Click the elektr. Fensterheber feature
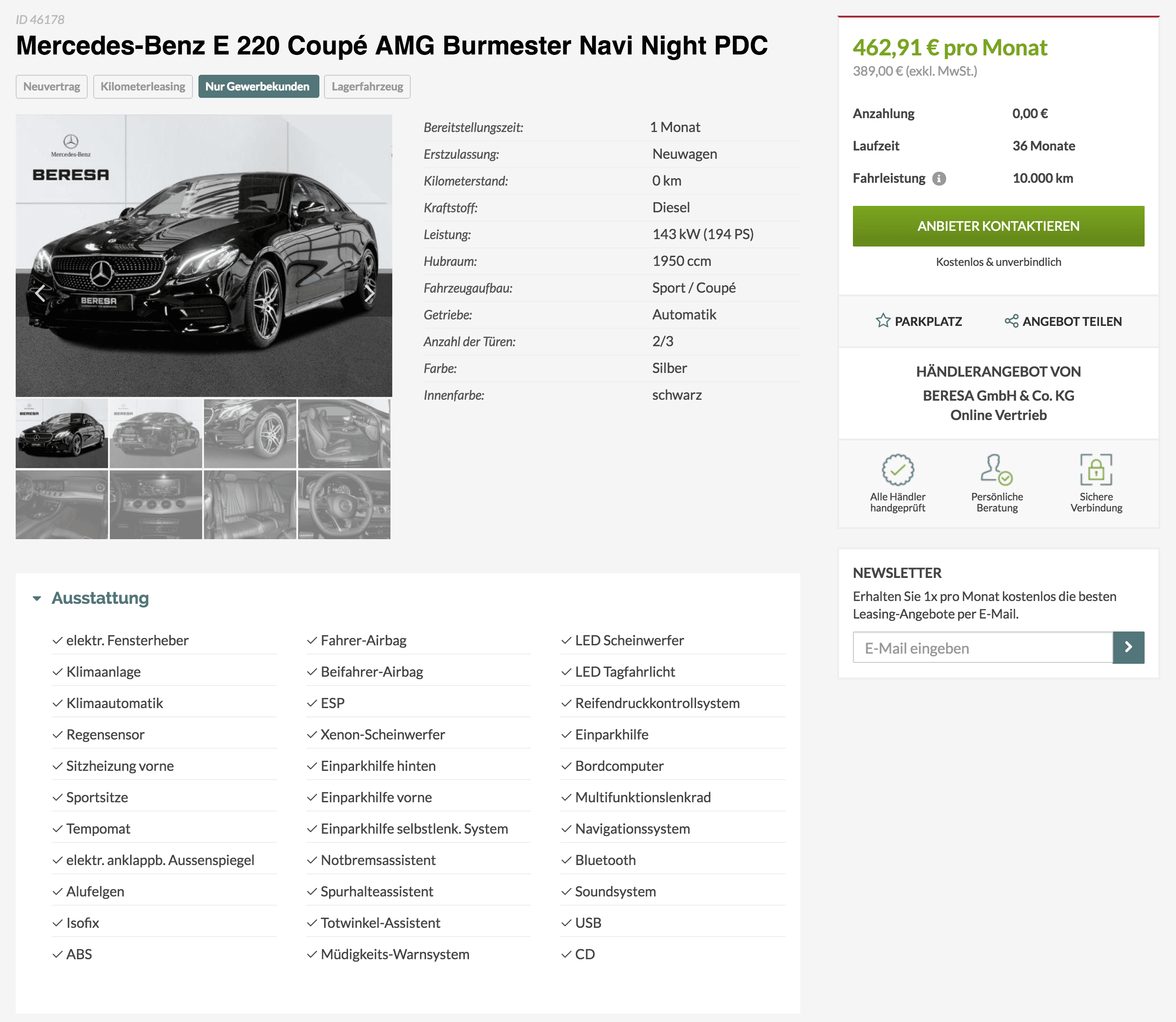This screenshot has width=1176, height=1022. click(127, 640)
